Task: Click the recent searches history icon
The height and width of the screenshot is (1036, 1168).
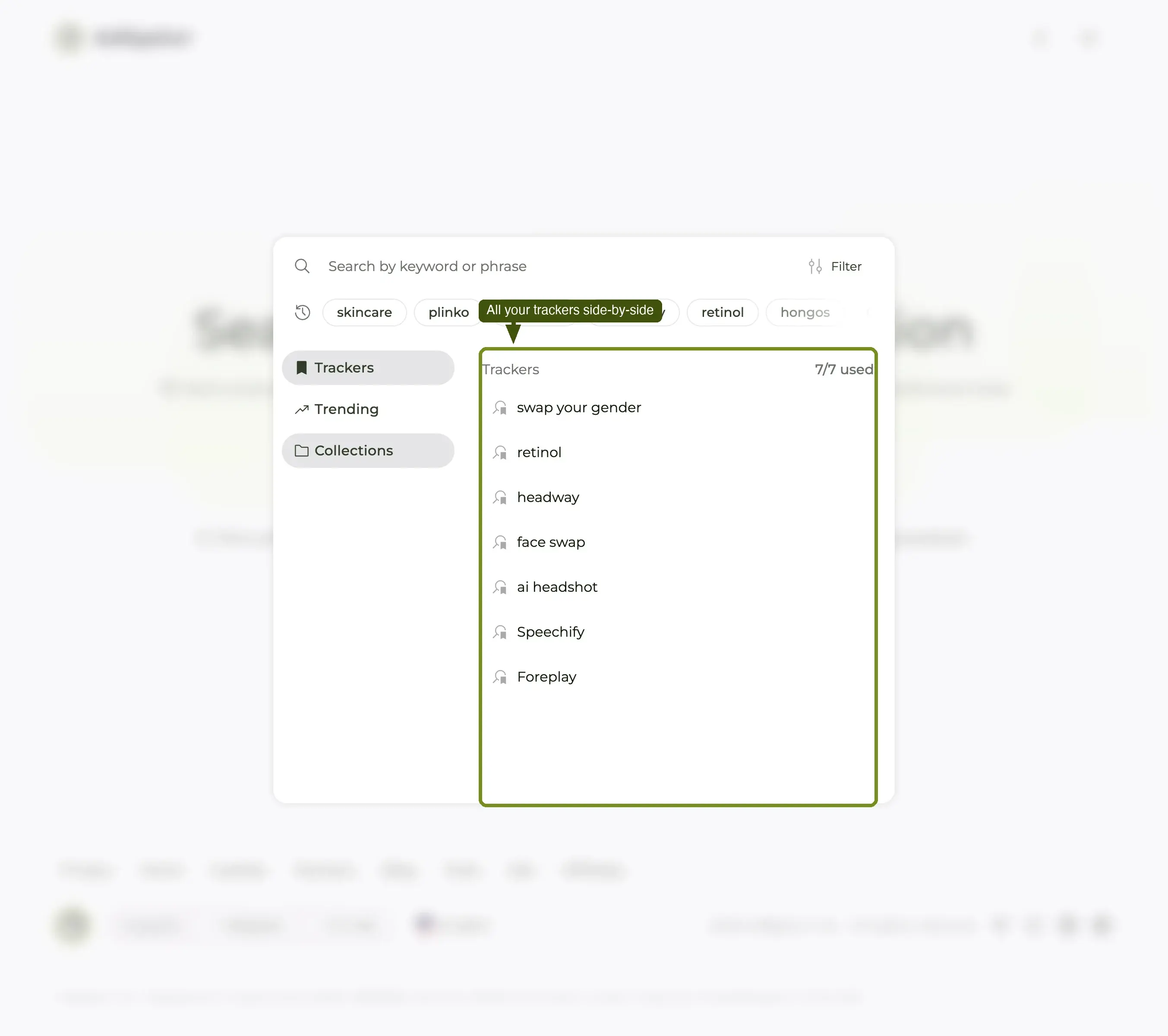Action: pos(302,313)
